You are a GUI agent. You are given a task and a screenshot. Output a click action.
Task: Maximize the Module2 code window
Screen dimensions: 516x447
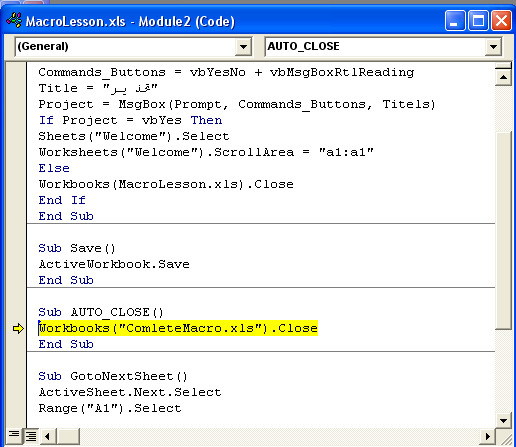[478, 21]
